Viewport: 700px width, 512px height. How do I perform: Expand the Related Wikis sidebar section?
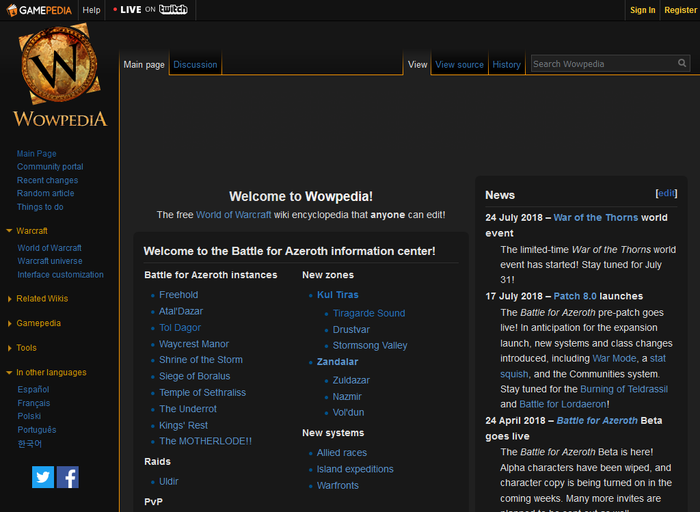[41, 298]
